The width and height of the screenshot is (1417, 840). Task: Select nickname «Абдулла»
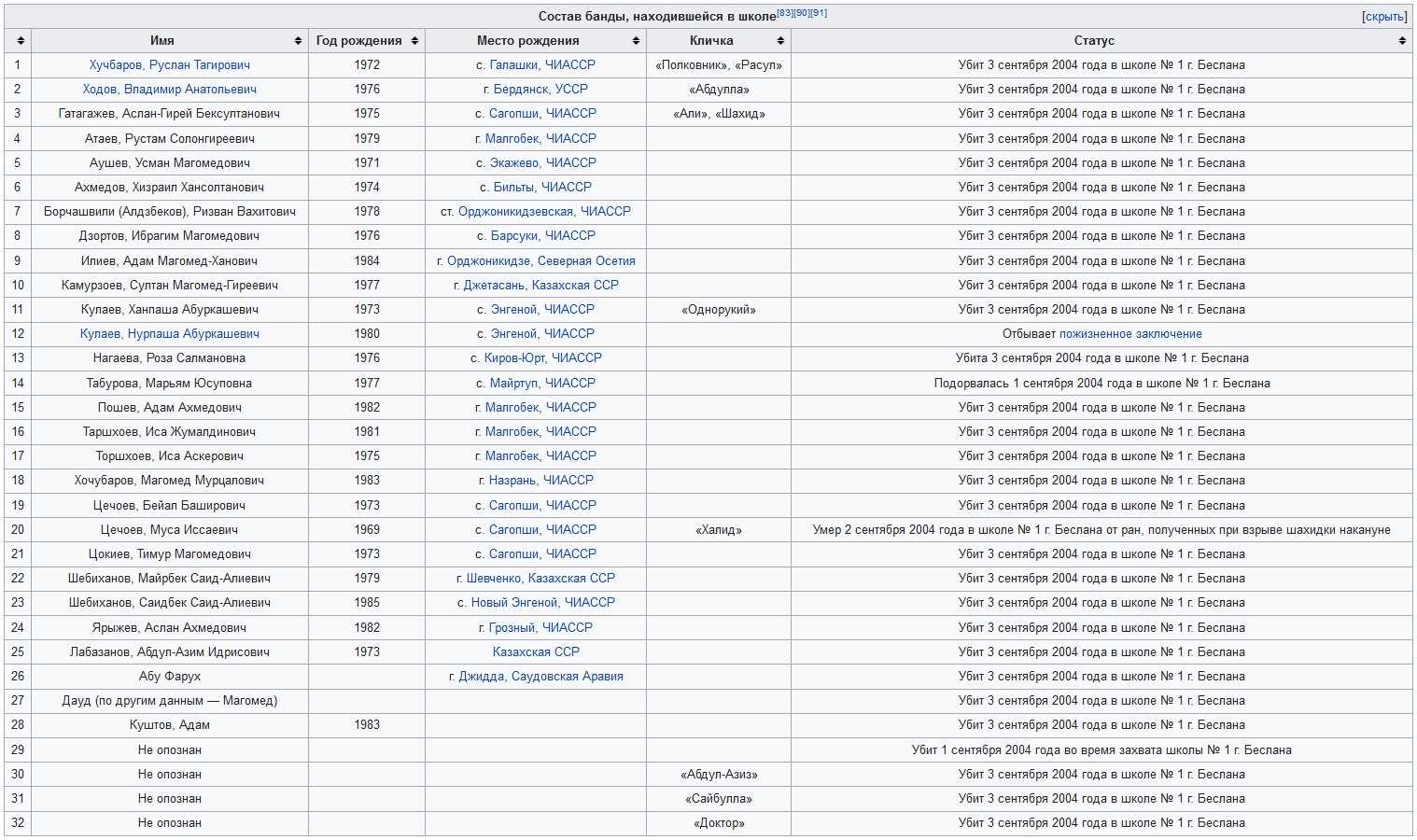coord(719,90)
